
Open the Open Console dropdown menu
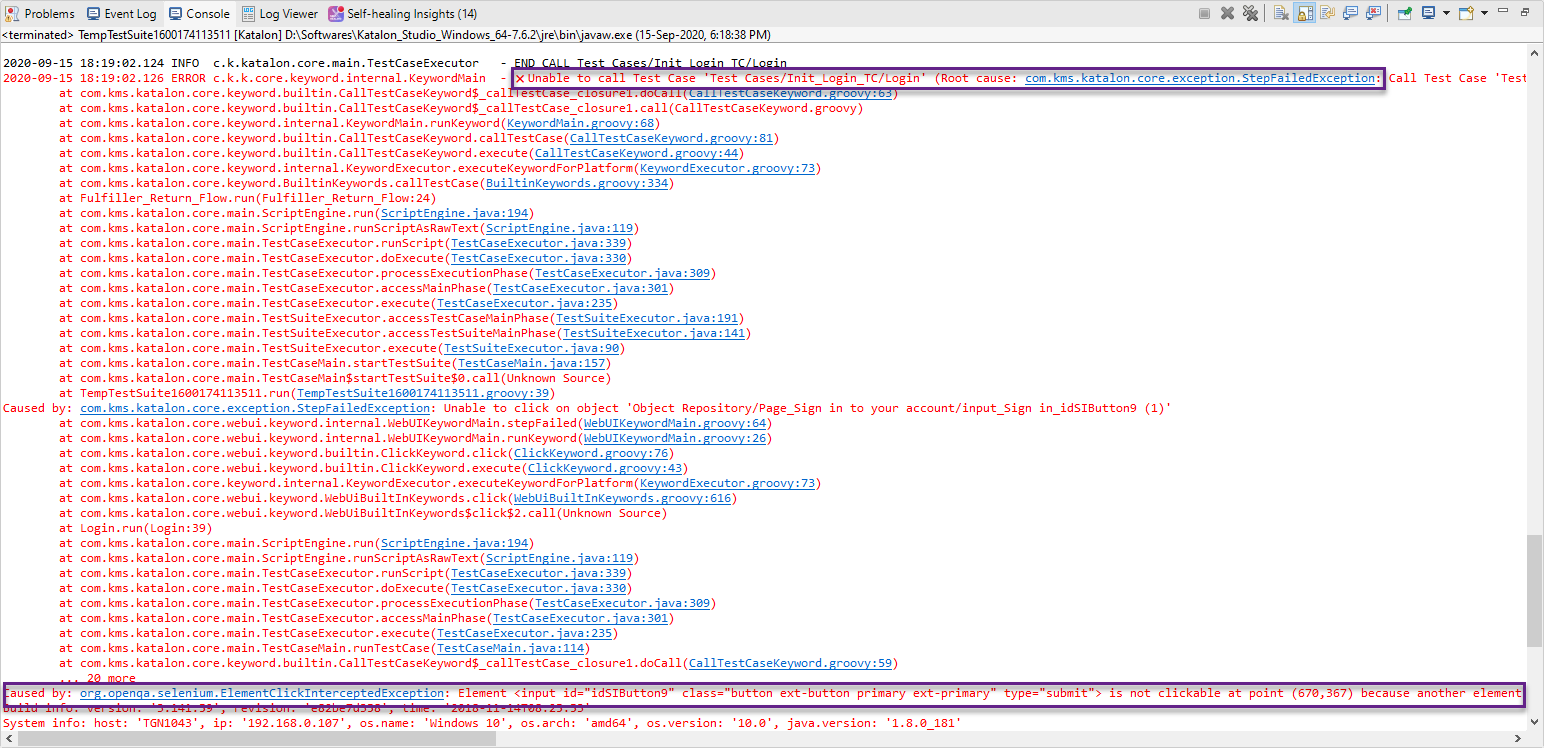[x=1484, y=11]
